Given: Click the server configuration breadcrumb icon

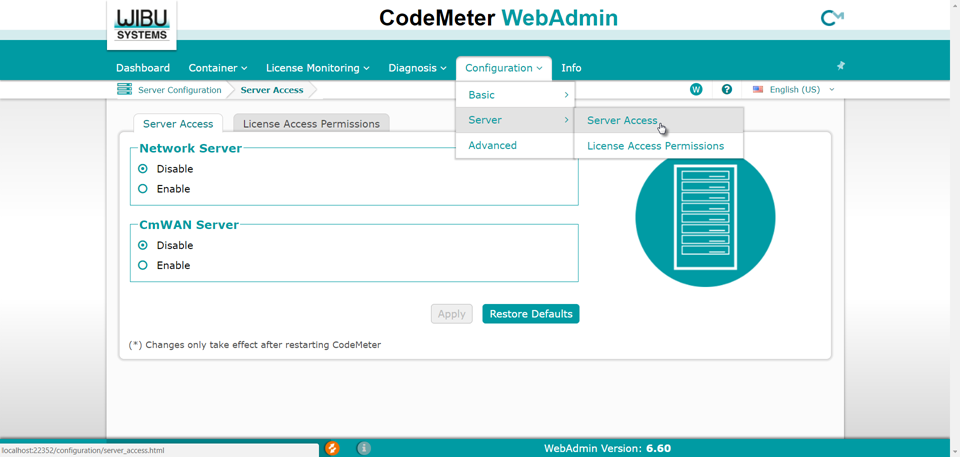Looking at the screenshot, I should [x=124, y=90].
